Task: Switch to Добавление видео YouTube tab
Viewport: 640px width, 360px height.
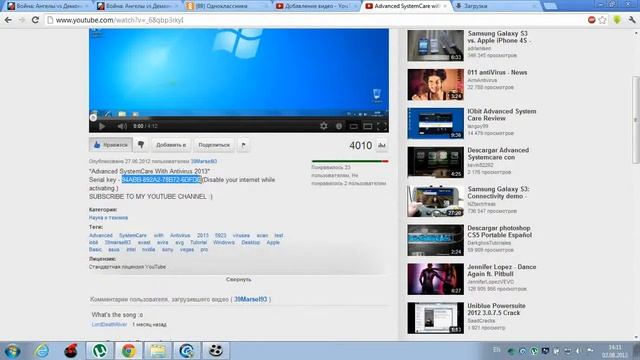Action: [317, 6]
